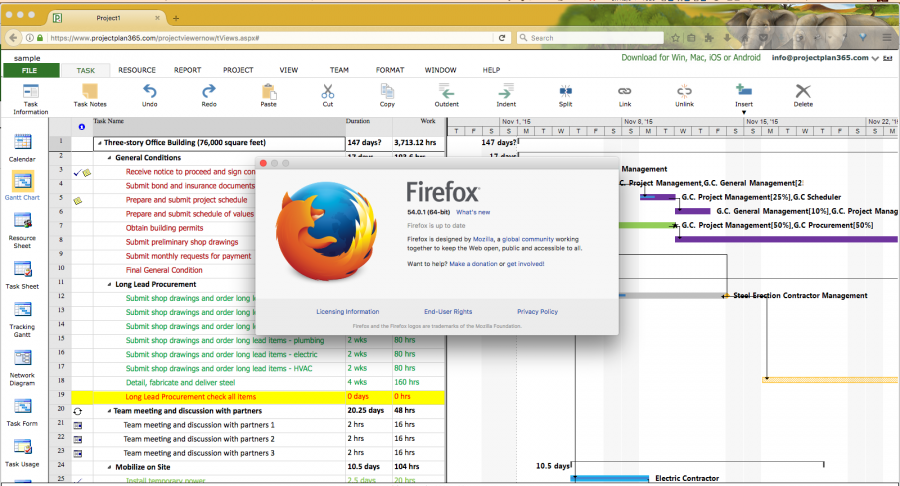Go back with browser back arrow
The height and width of the screenshot is (486, 900).
13,38
